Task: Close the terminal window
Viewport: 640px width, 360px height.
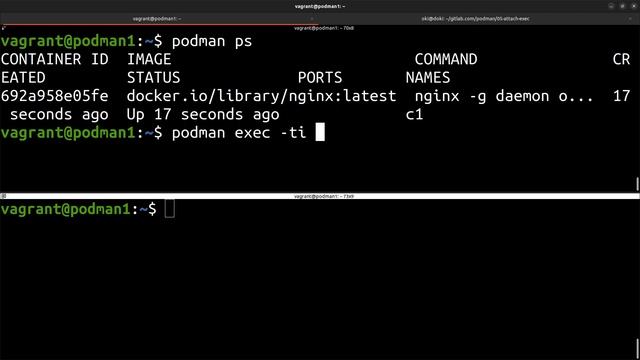Action: pyautogui.click(x=634, y=6)
